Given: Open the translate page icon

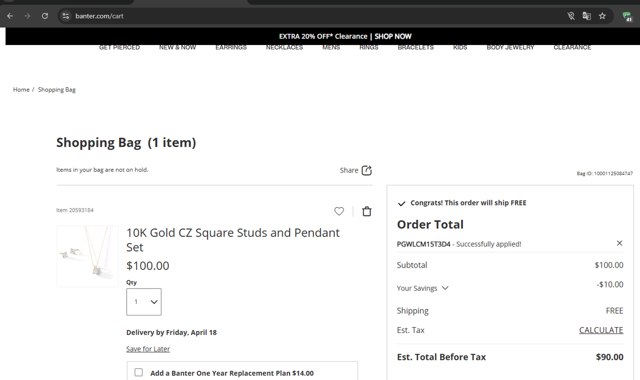Looking at the screenshot, I should 587,16.
